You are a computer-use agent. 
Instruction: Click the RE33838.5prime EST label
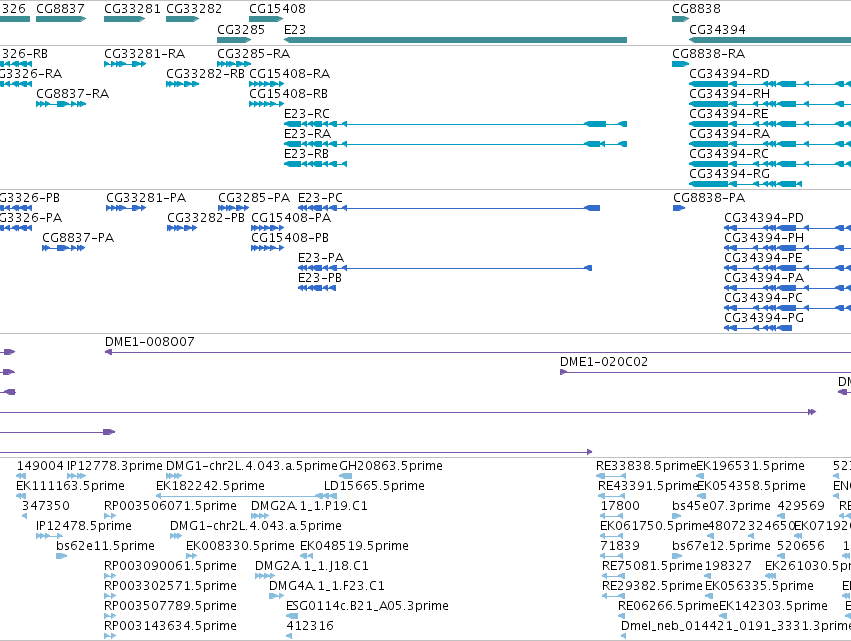coord(646,466)
